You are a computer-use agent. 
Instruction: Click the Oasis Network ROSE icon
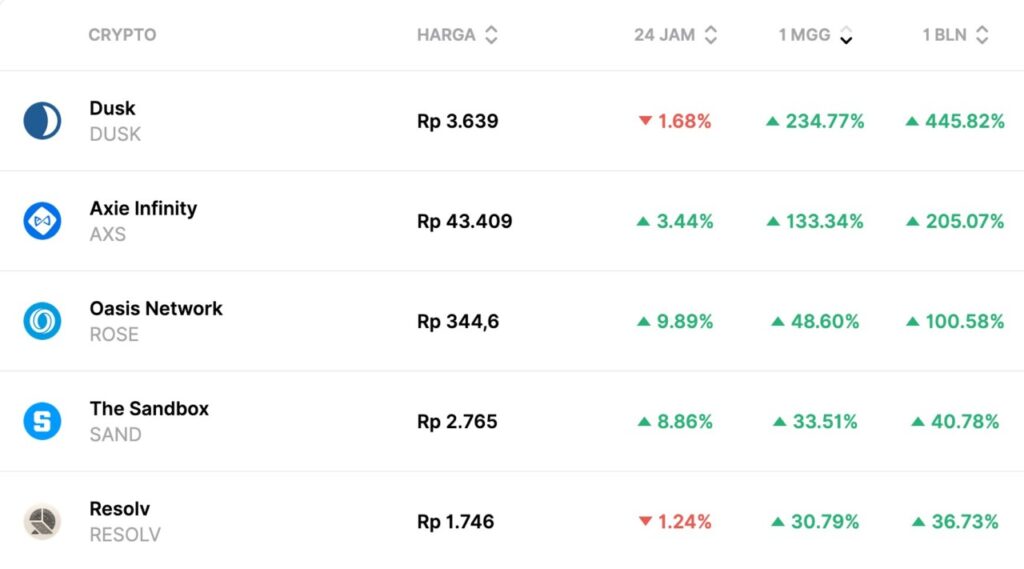click(42, 321)
